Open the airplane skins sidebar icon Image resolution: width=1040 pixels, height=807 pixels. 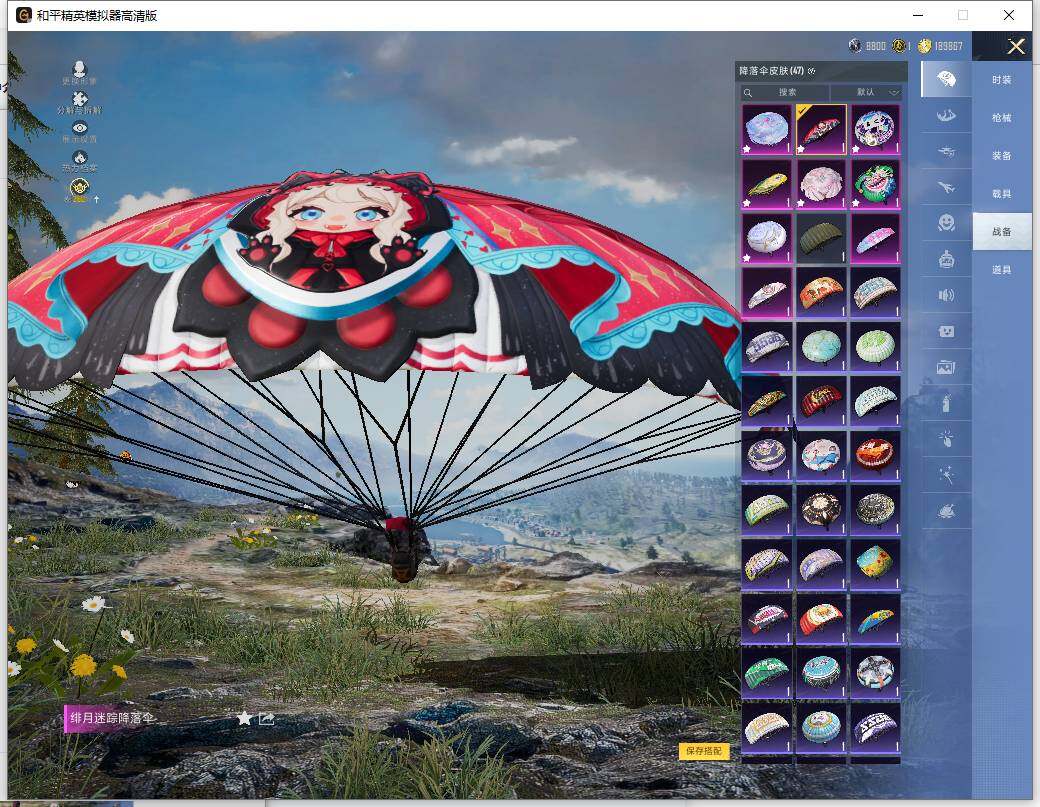[946, 187]
